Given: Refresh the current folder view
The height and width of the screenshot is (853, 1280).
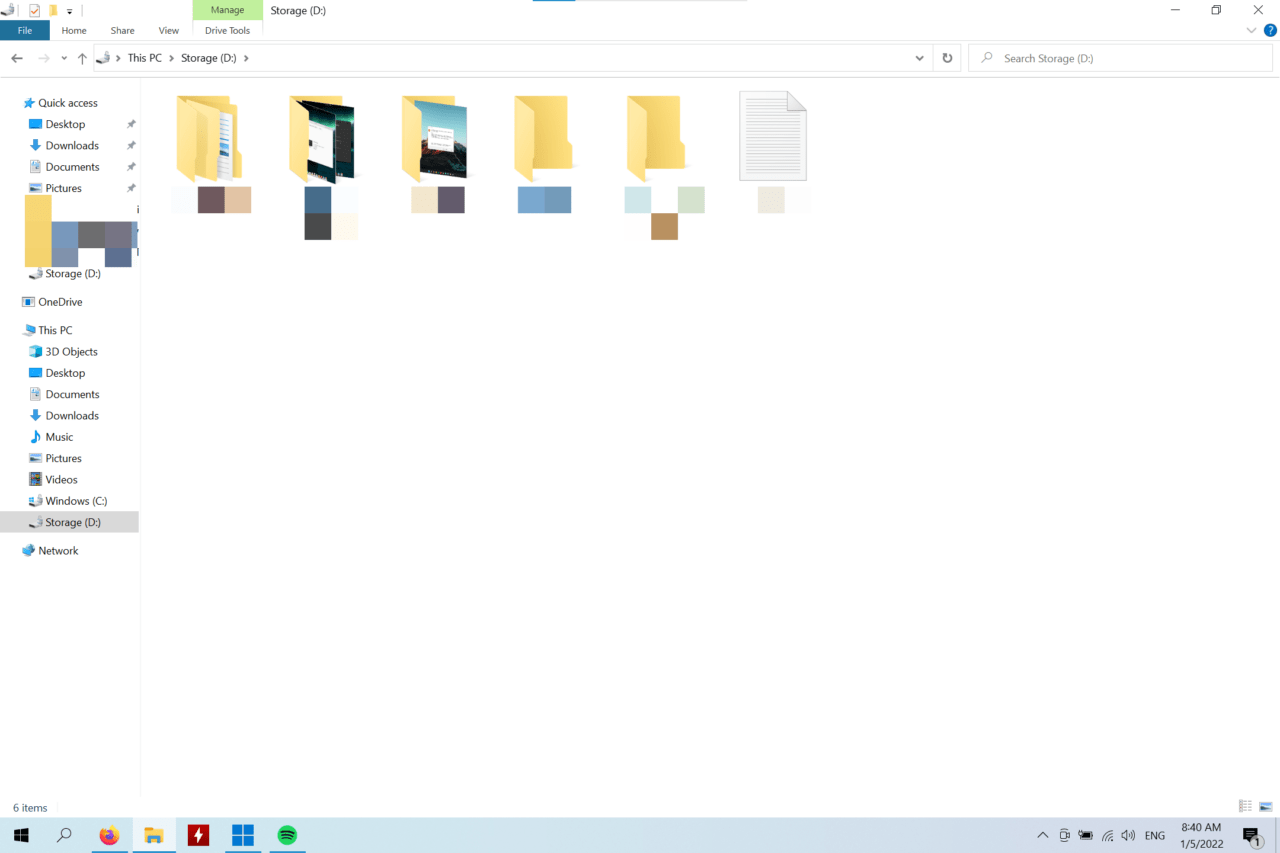Looking at the screenshot, I should click(946, 57).
